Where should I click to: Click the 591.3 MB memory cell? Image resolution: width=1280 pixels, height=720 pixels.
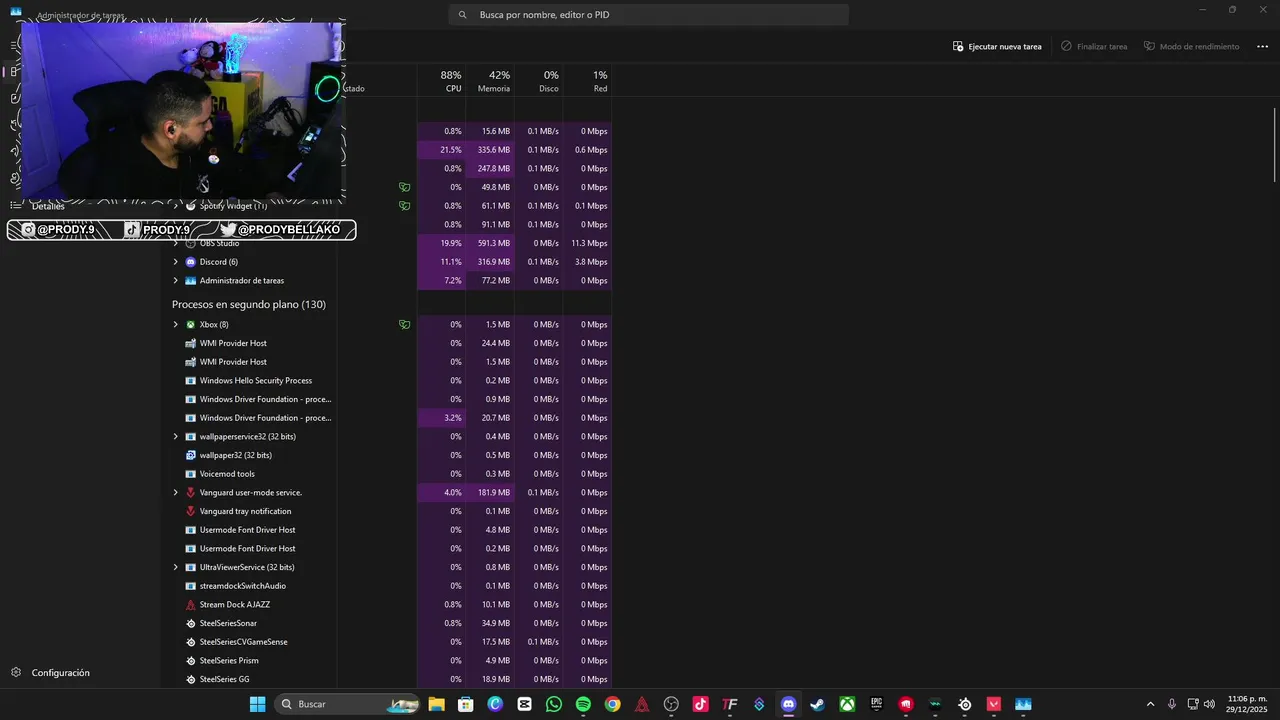coord(490,243)
